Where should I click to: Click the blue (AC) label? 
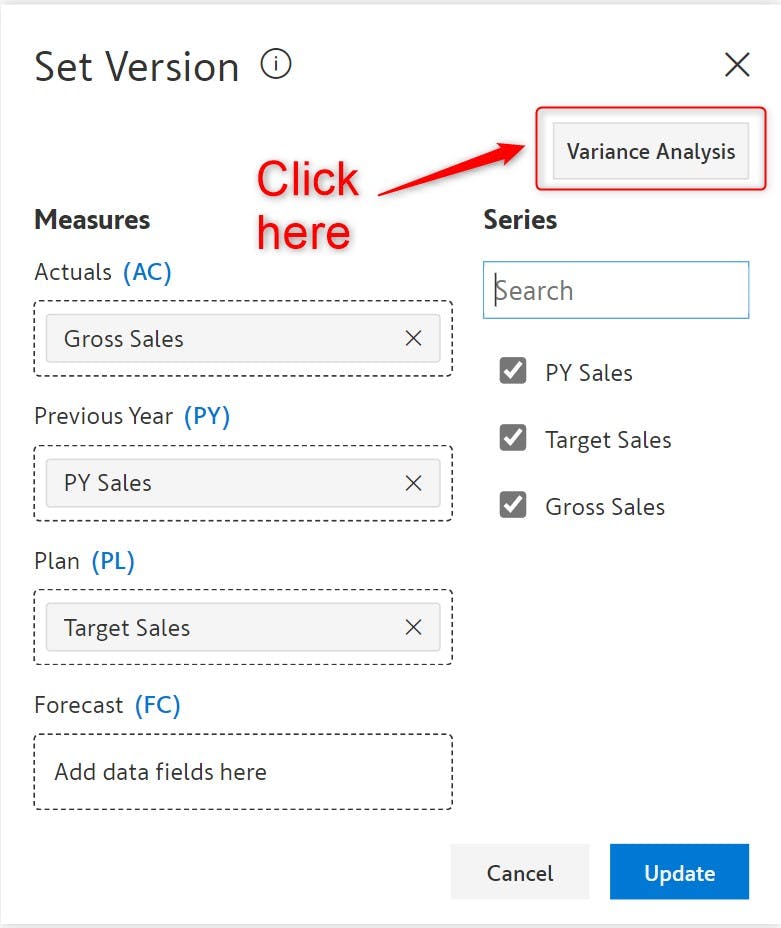147,272
